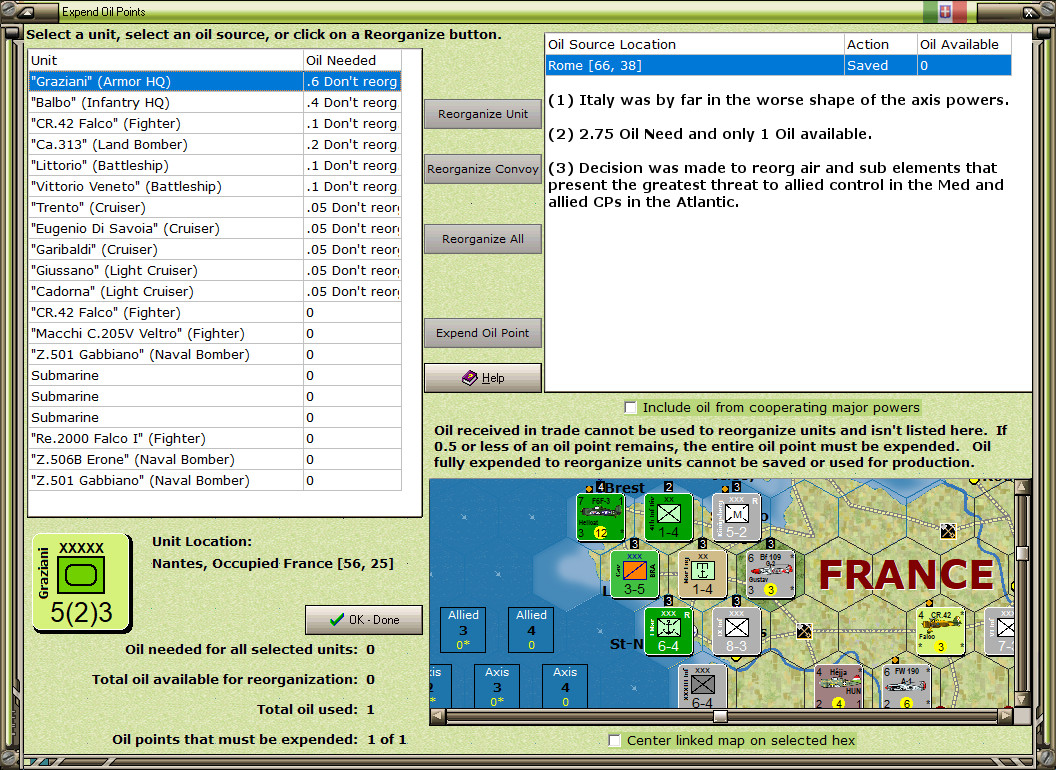Click the Allied 4 sea box
Viewport: 1056px width, 770px height.
(531, 630)
